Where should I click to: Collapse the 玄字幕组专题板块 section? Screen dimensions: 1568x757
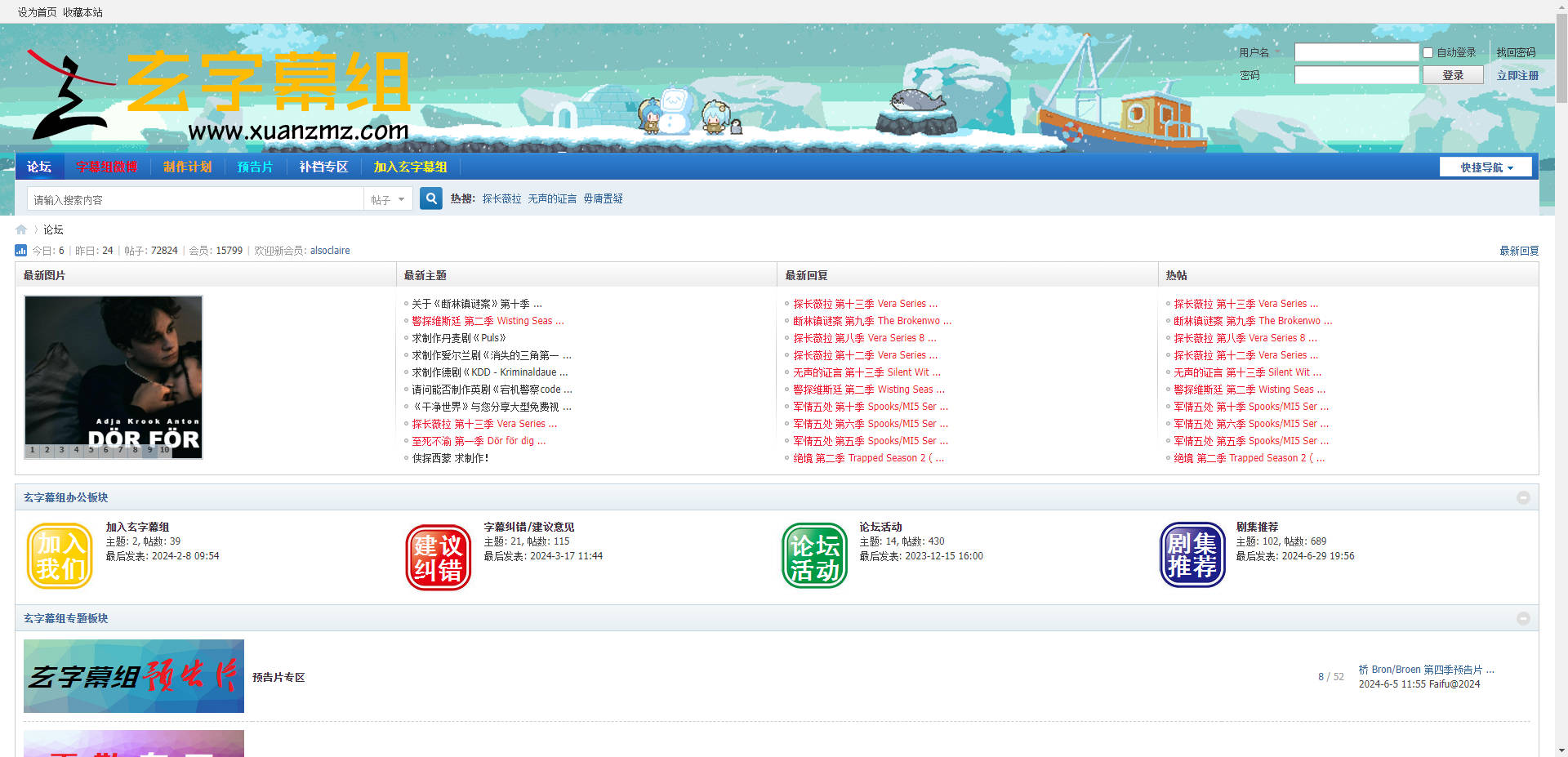pyautogui.click(x=1523, y=619)
